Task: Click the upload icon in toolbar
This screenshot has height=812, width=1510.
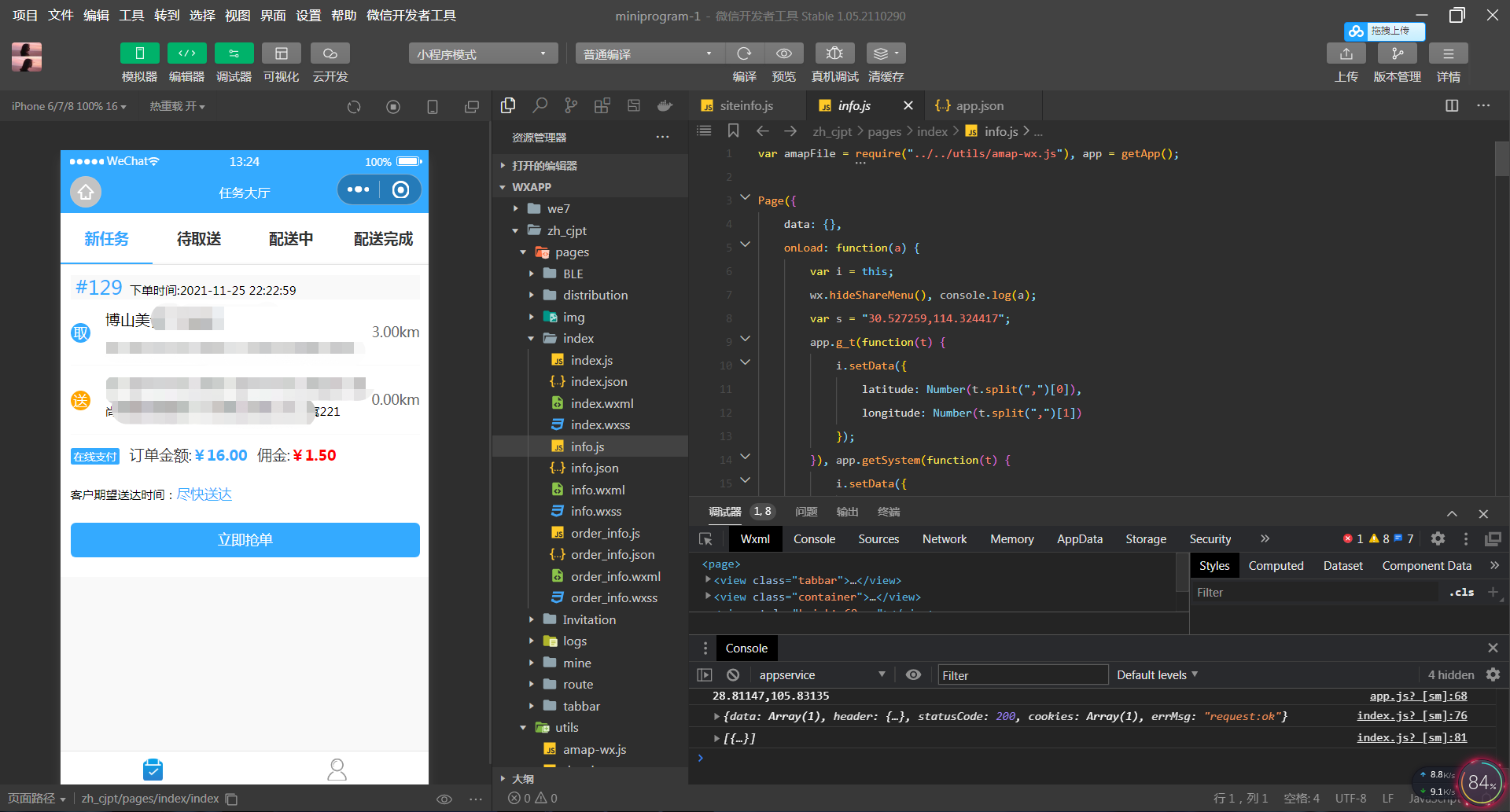Action: point(1346,53)
